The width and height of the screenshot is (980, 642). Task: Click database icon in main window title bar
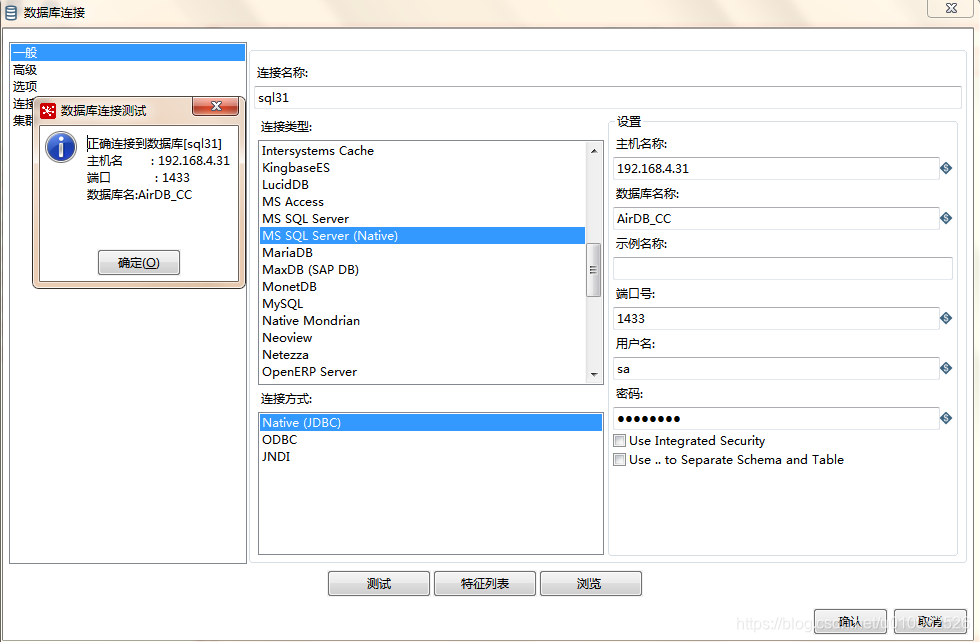(x=11, y=12)
